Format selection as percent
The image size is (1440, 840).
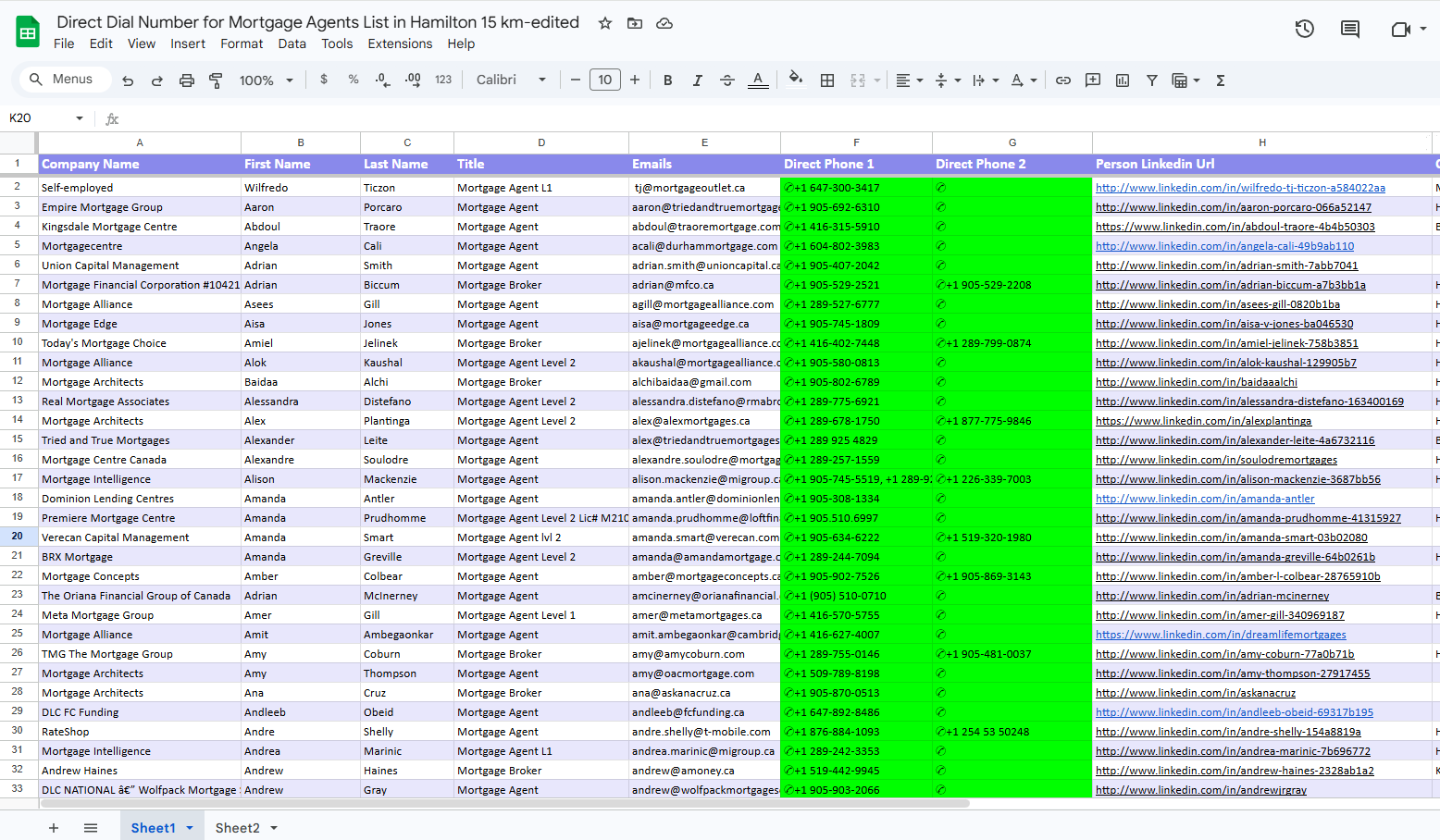(354, 80)
